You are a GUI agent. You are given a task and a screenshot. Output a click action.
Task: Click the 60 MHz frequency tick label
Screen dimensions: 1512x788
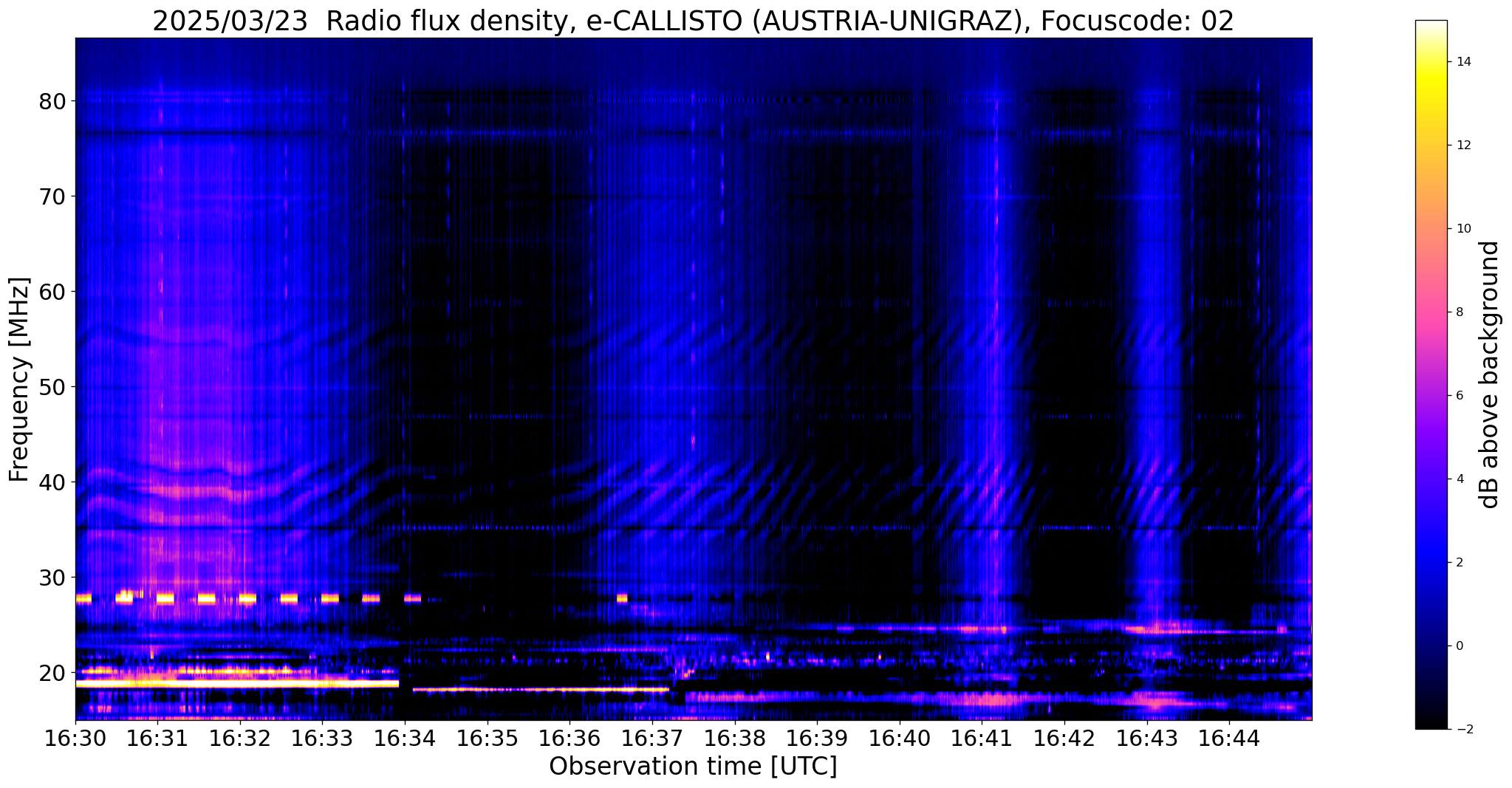point(52,292)
